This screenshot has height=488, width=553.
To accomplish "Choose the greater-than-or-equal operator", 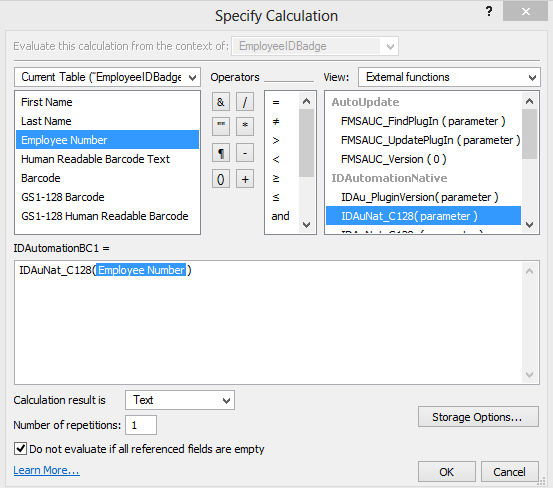I will click(x=276, y=178).
